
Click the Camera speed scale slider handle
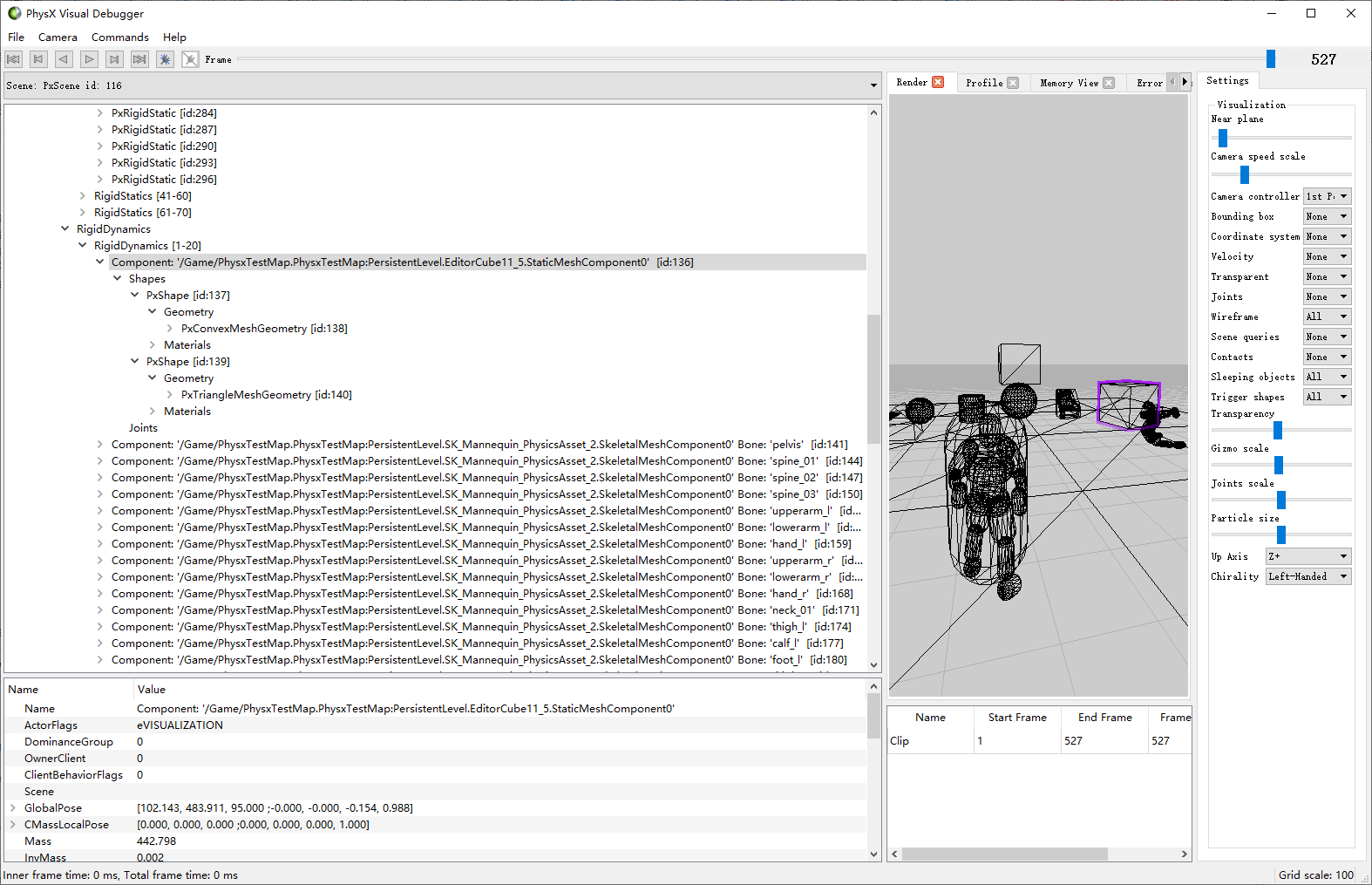1245,174
